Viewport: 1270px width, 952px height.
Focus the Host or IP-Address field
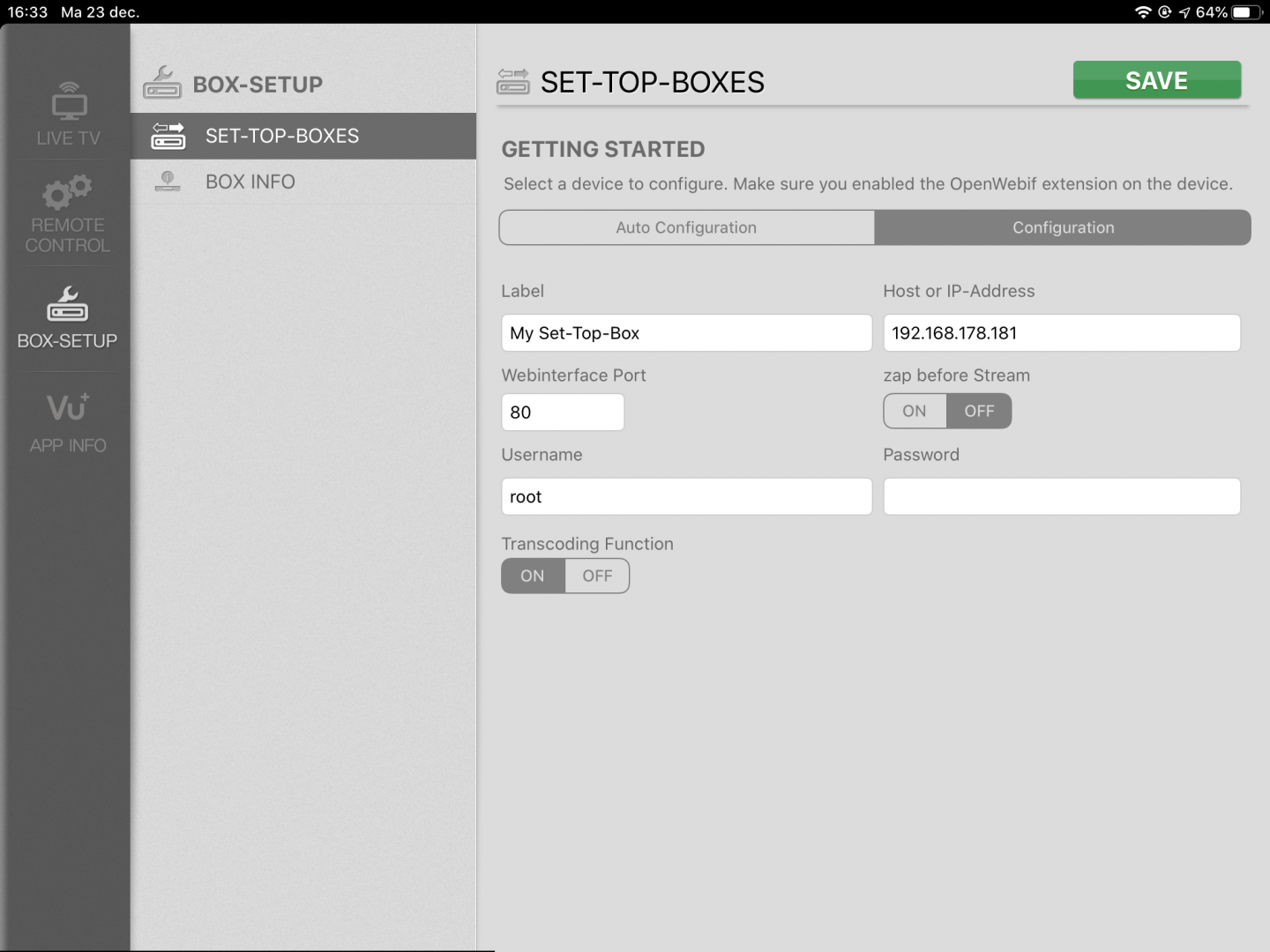pos(1062,333)
